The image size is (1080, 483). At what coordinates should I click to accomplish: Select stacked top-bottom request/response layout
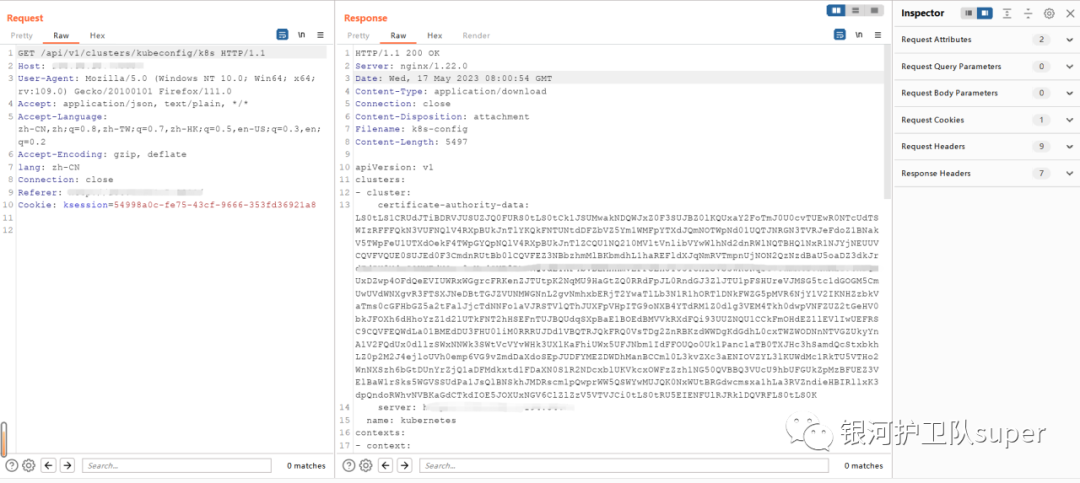click(855, 10)
